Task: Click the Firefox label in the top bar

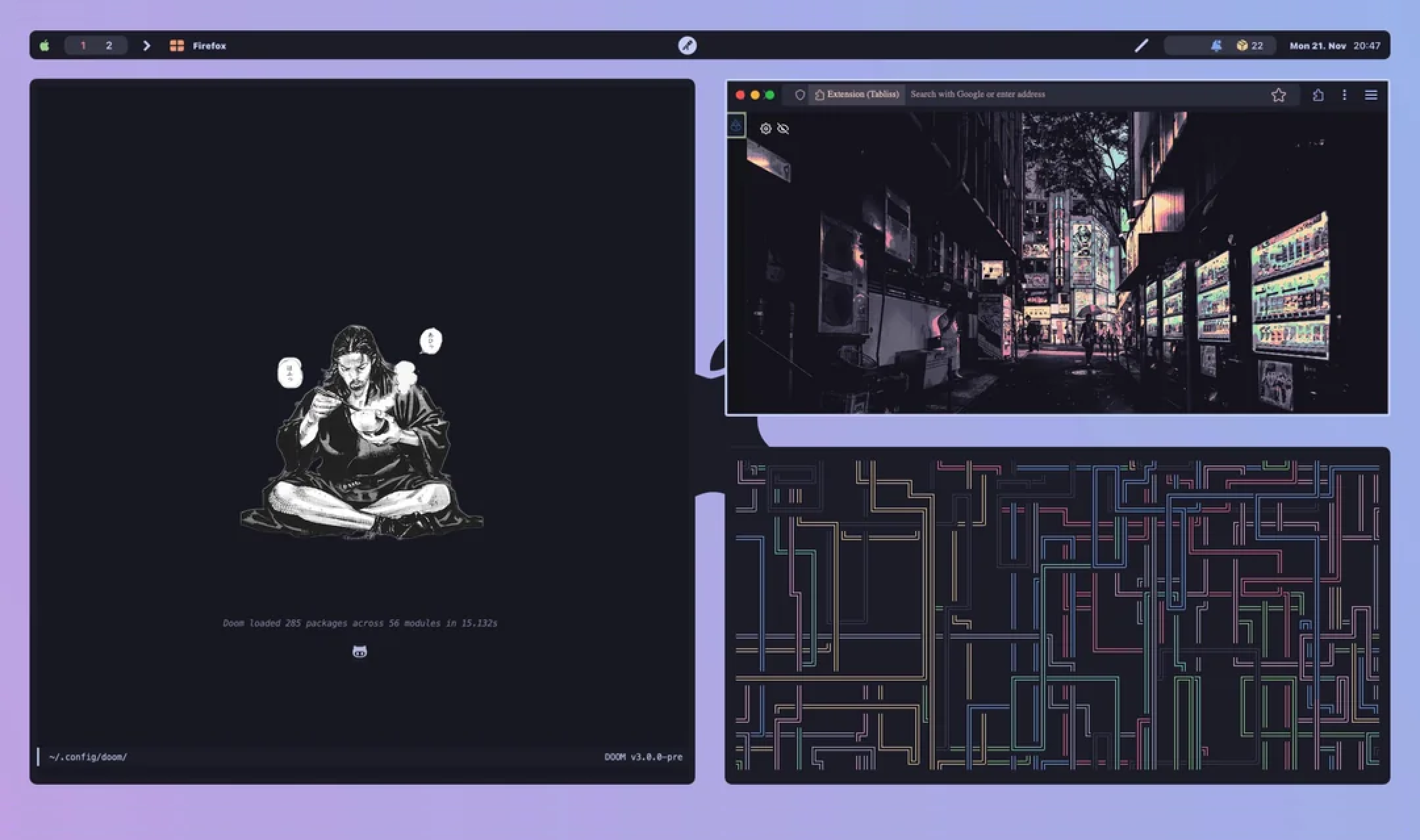Action: coord(209,45)
